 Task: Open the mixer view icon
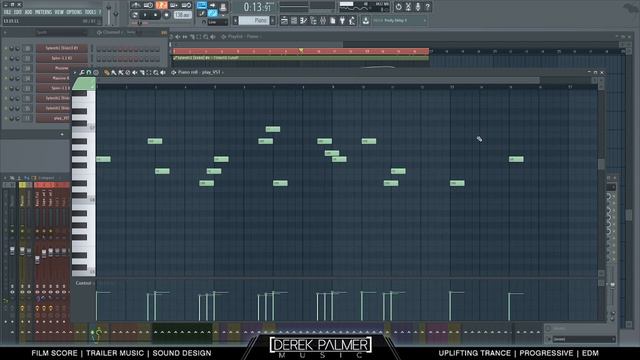click(x=323, y=20)
